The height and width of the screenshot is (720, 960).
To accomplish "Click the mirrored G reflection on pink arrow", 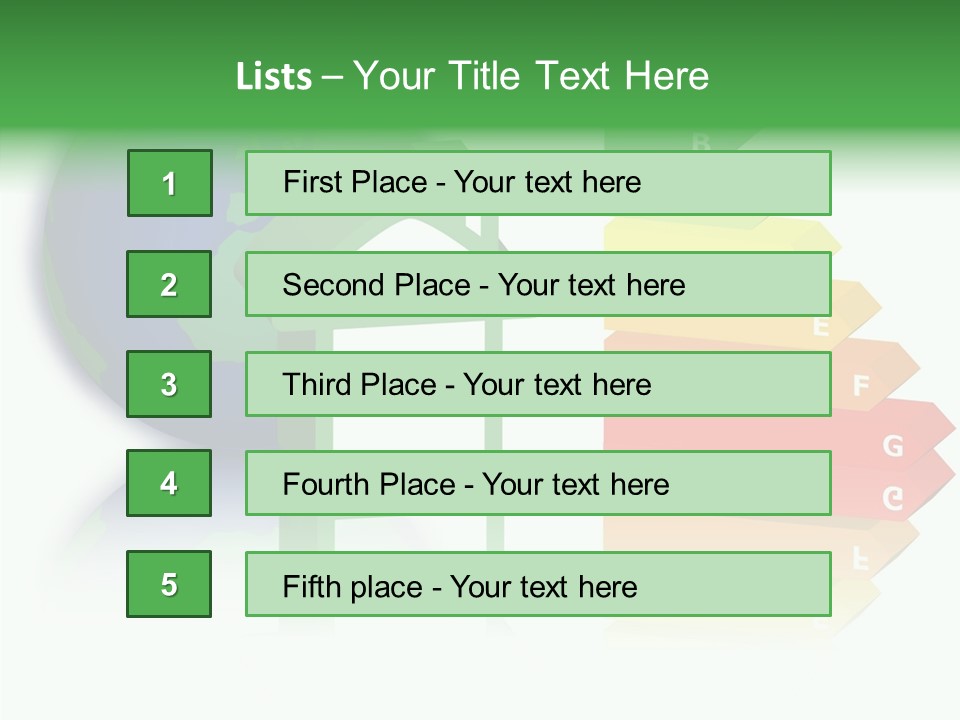I will point(893,498).
